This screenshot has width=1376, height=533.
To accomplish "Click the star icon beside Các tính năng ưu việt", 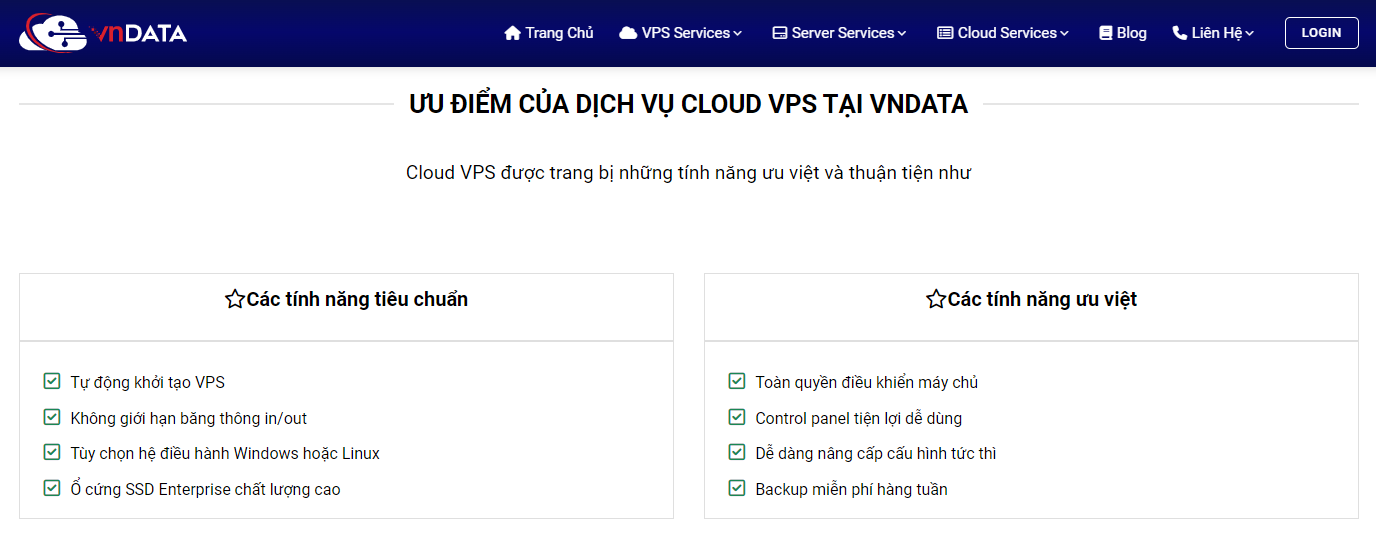I will coord(936,299).
